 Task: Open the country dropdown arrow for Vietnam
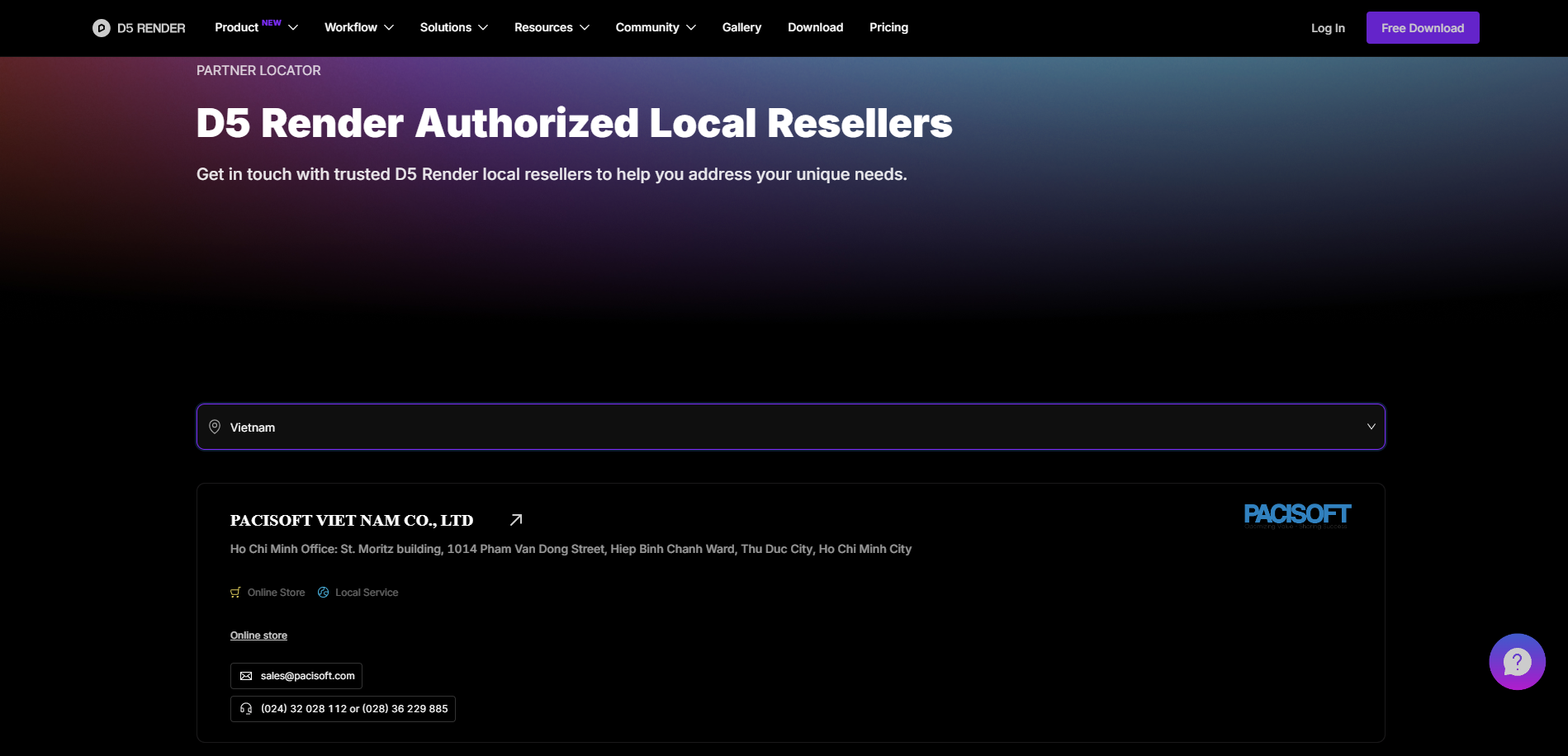[x=1371, y=427]
